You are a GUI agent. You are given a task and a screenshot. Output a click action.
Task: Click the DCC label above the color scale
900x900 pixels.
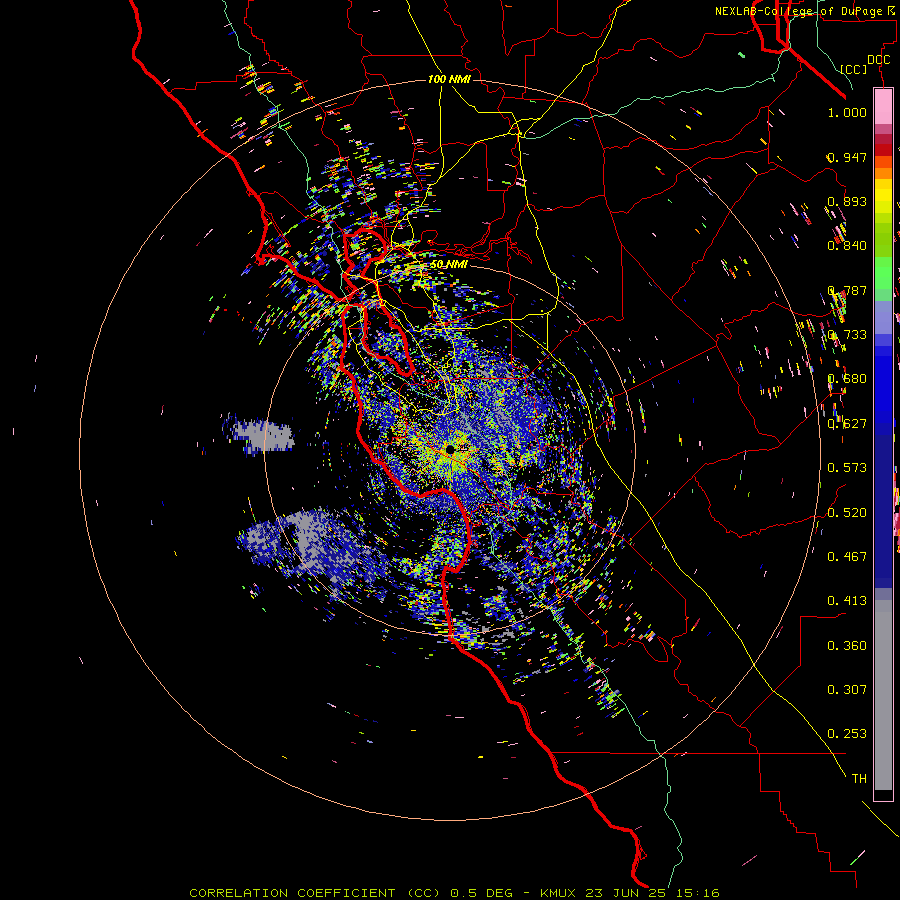[x=878, y=60]
